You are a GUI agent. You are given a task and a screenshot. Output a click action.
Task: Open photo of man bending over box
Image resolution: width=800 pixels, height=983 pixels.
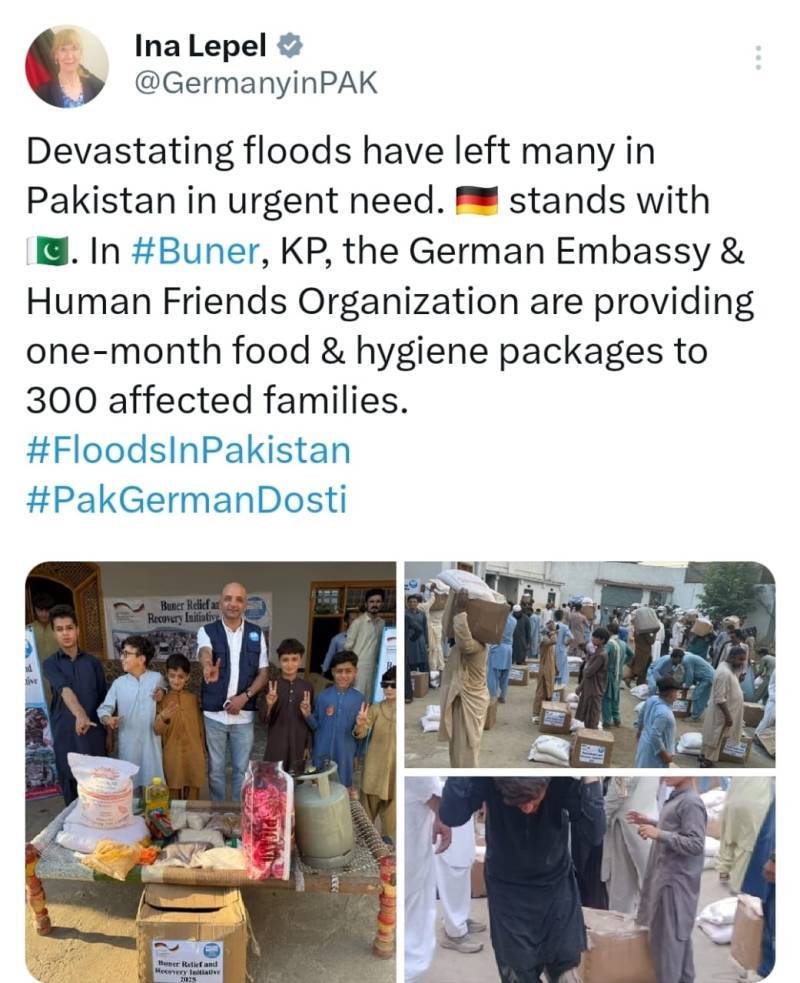(590, 880)
